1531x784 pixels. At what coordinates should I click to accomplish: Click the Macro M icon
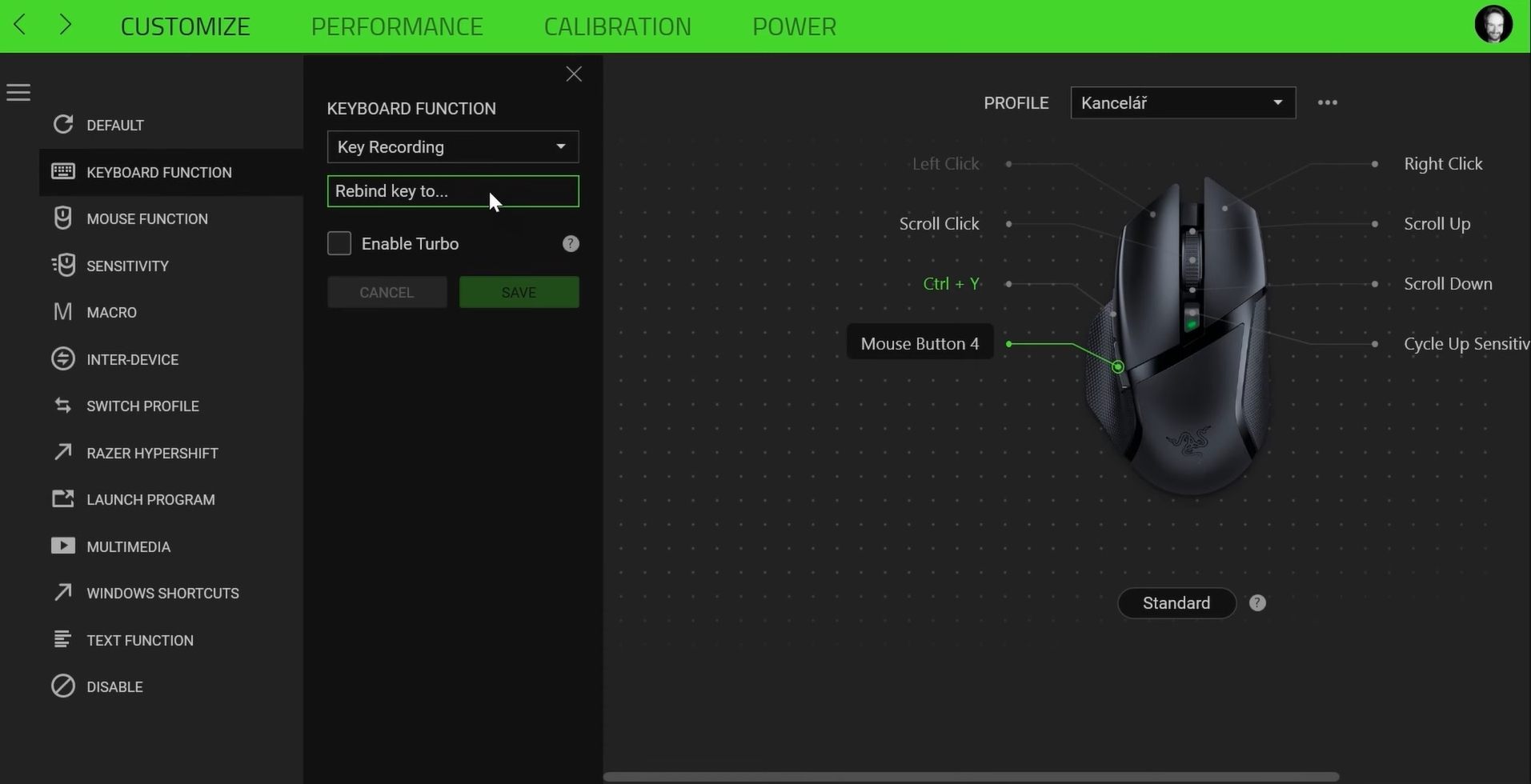62,311
